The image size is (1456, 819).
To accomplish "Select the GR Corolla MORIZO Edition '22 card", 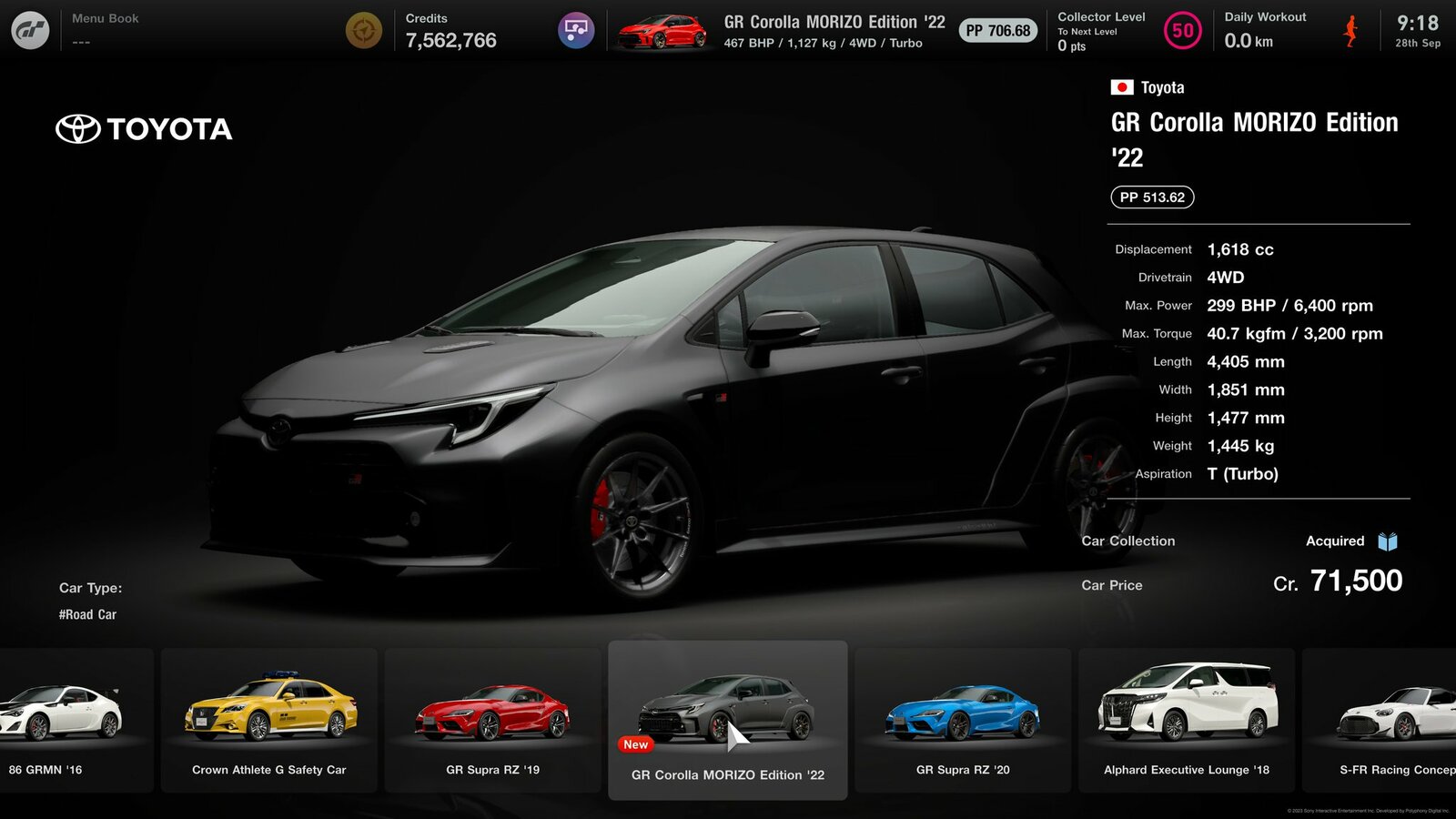I will 728,721.
